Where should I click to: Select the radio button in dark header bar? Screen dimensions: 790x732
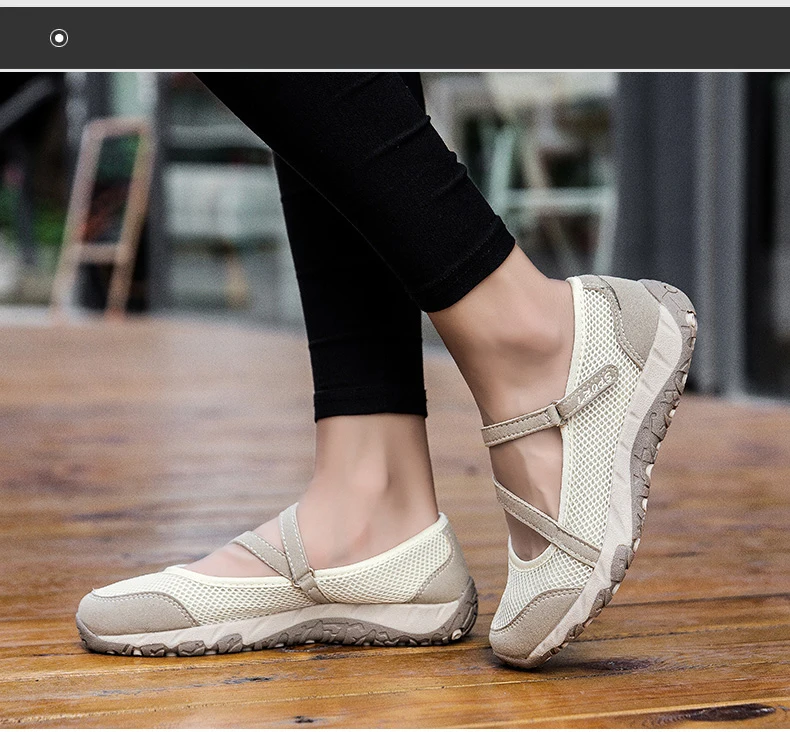[59, 38]
